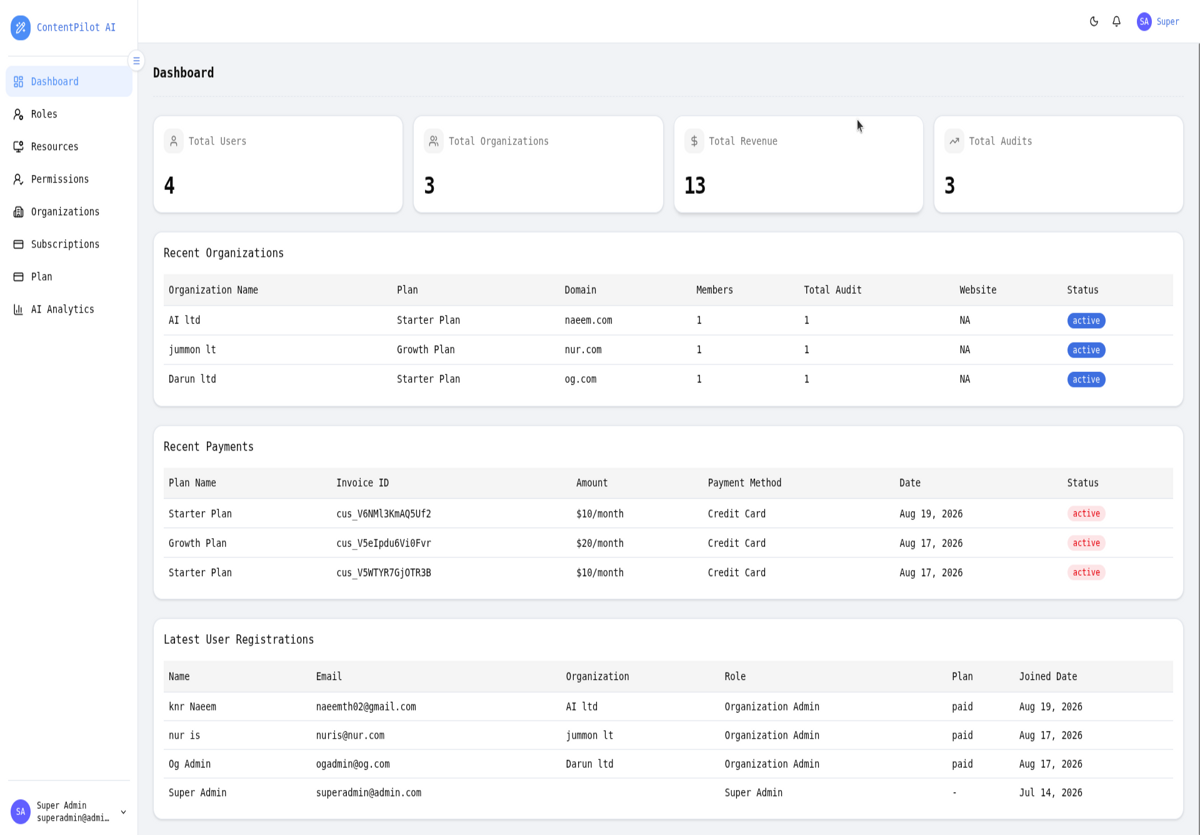Image resolution: width=1200 pixels, height=835 pixels.
Task: Select the invoice ID cus_V6NMl3KmAQ5Uf2
Action: coord(384,514)
